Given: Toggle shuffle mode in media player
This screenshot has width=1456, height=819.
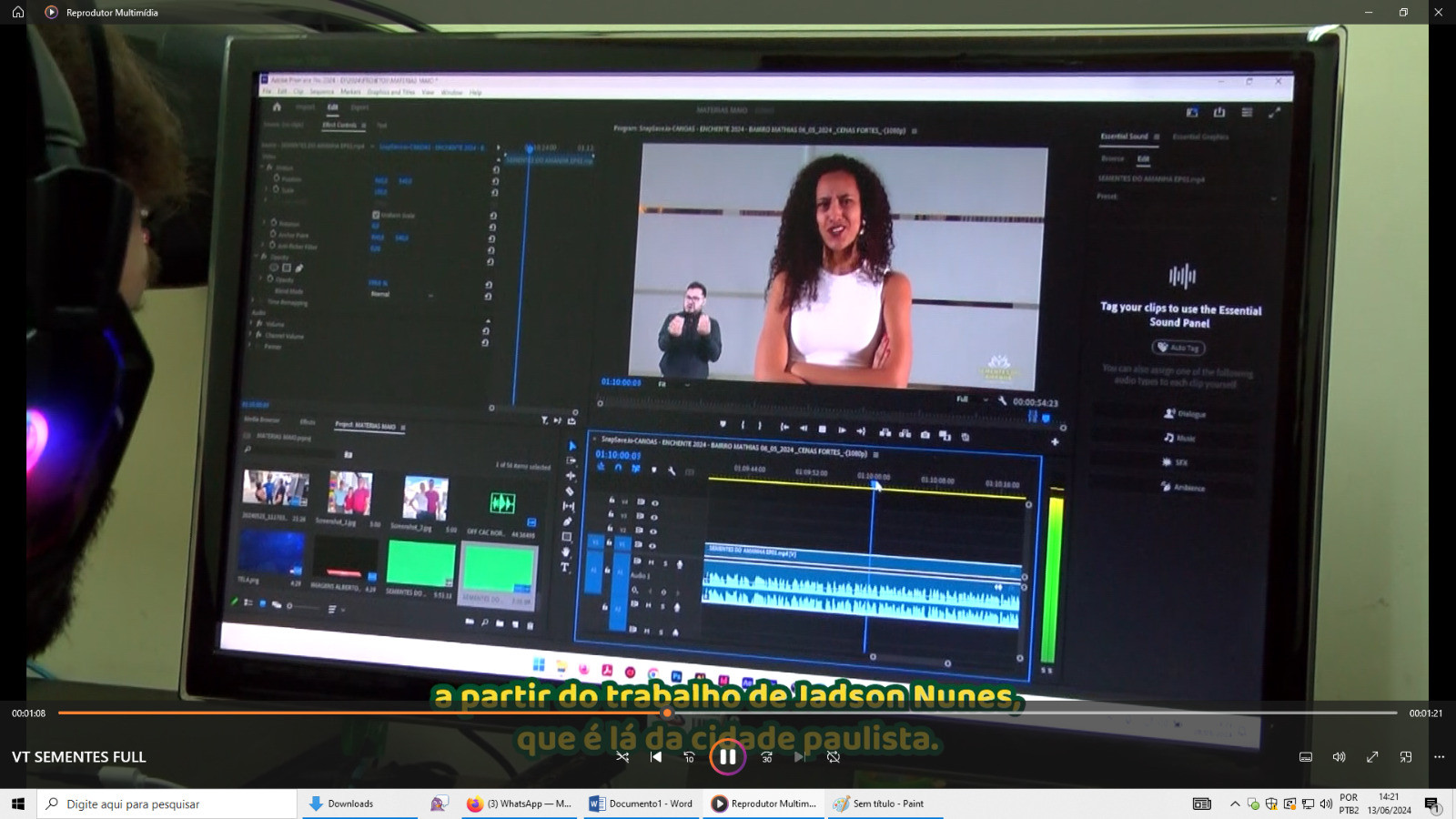Looking at the screenshot, I should click(x=622, y=757).
